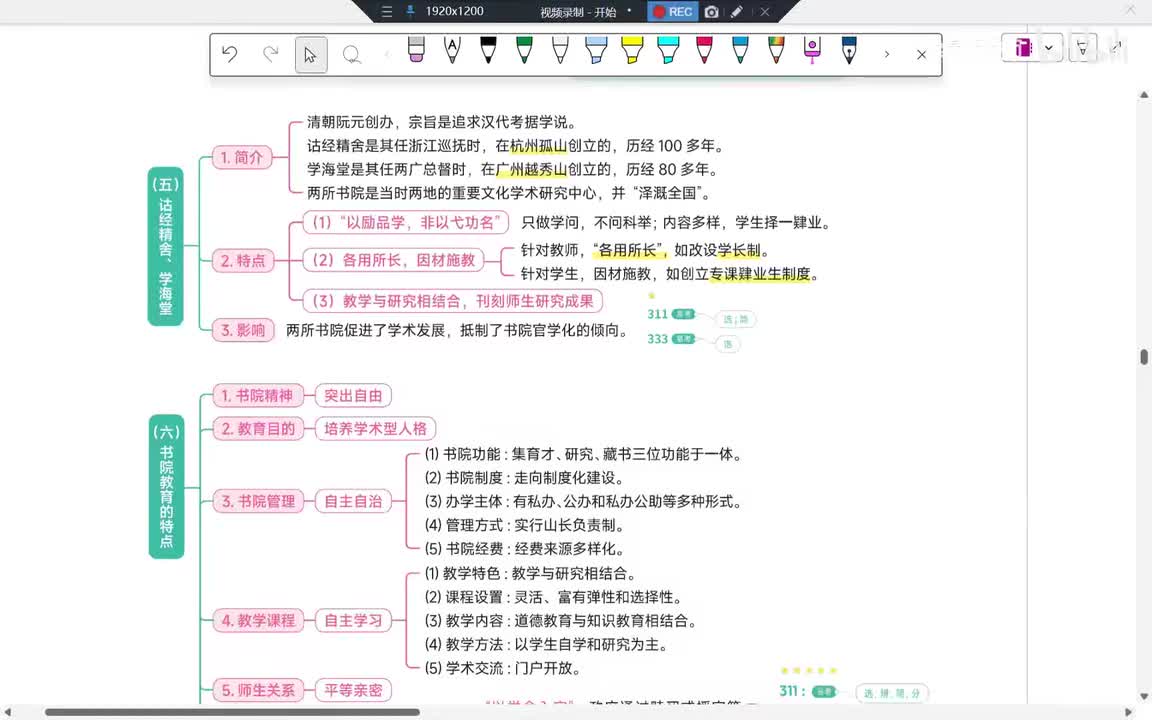
Task: Close the screen recorder bar
Action: tap(764, 12)
